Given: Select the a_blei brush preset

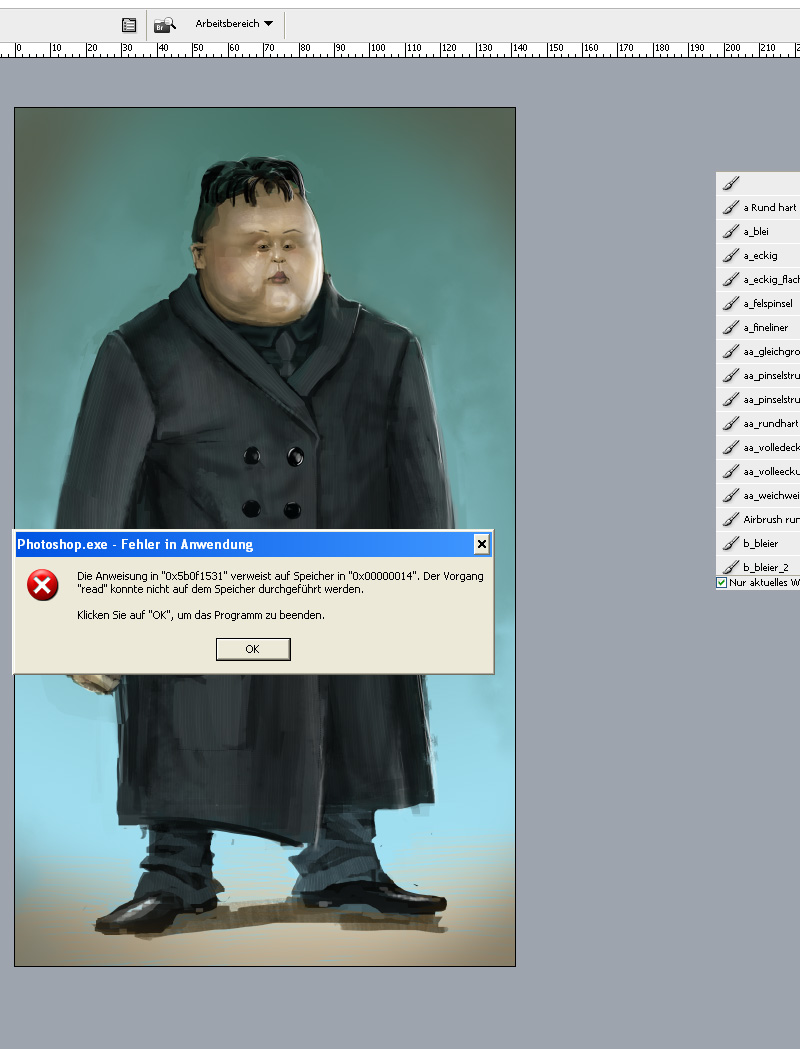Looking at the screenshot, I should coord(756,232).
